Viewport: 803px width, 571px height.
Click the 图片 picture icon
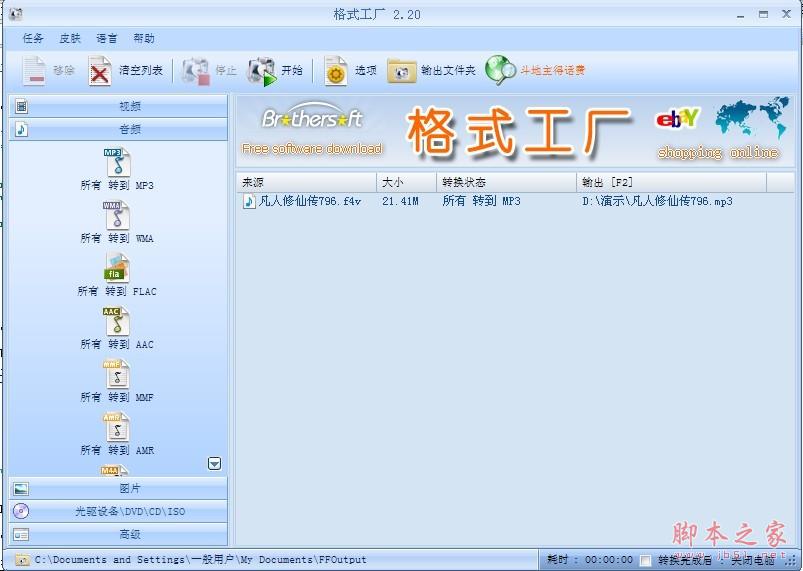pos(21,489)
